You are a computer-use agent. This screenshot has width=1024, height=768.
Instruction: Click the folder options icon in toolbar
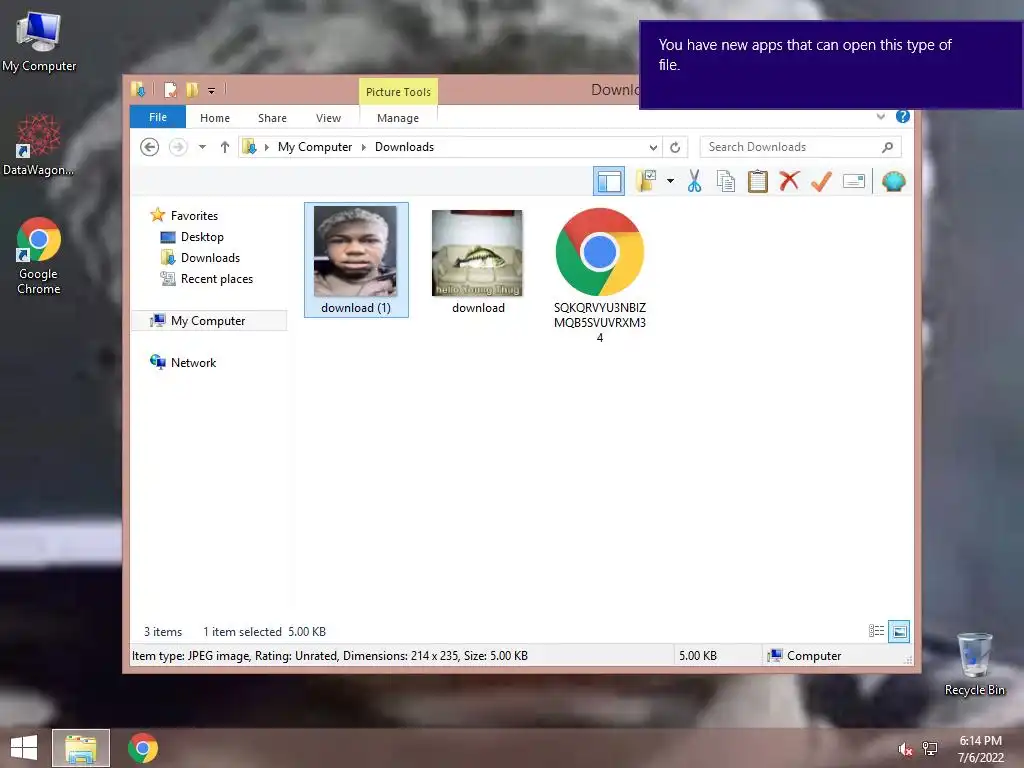[x=646, y=181]
